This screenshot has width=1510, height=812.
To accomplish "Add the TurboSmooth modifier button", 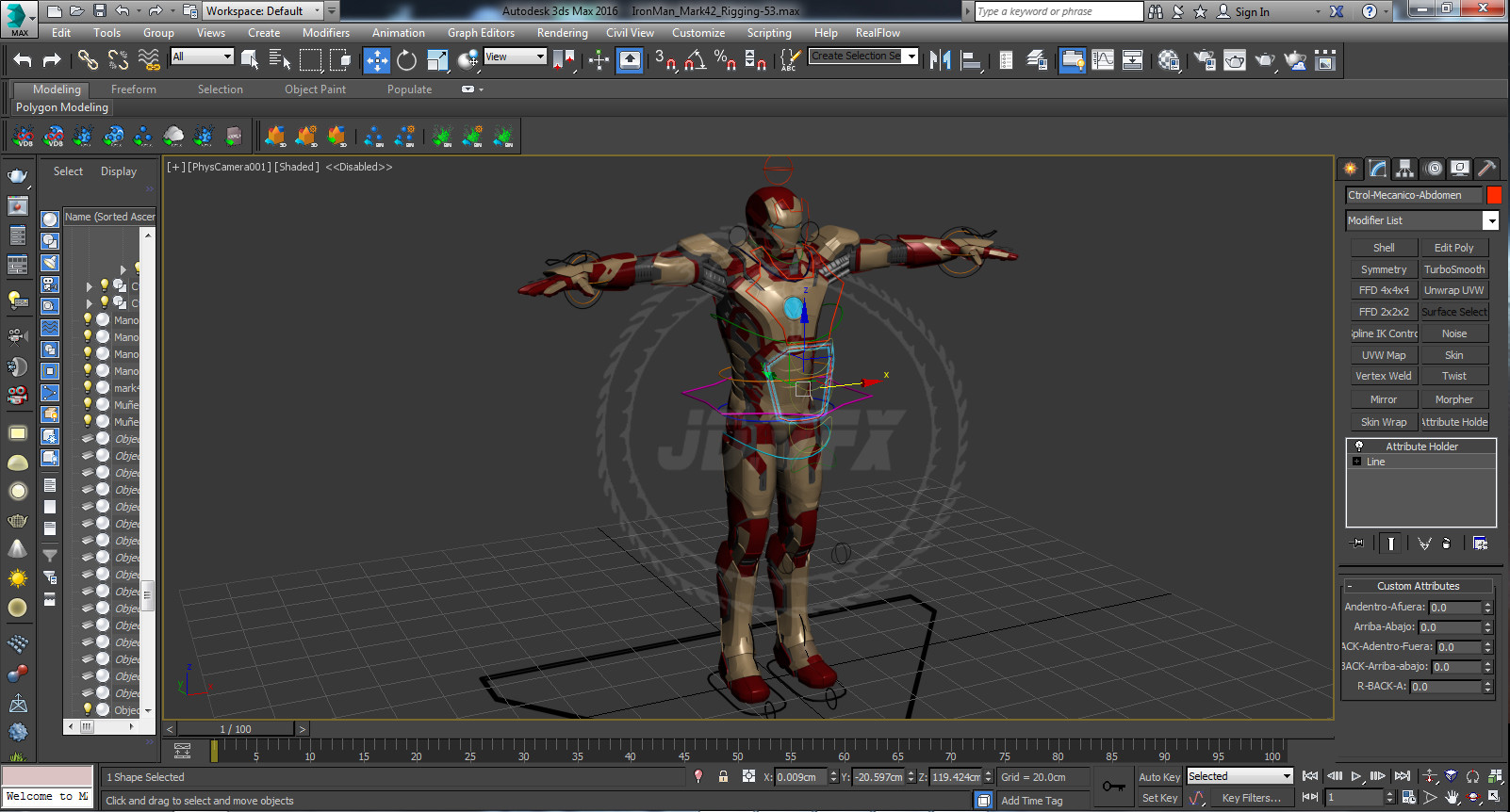I will 1454,269.
